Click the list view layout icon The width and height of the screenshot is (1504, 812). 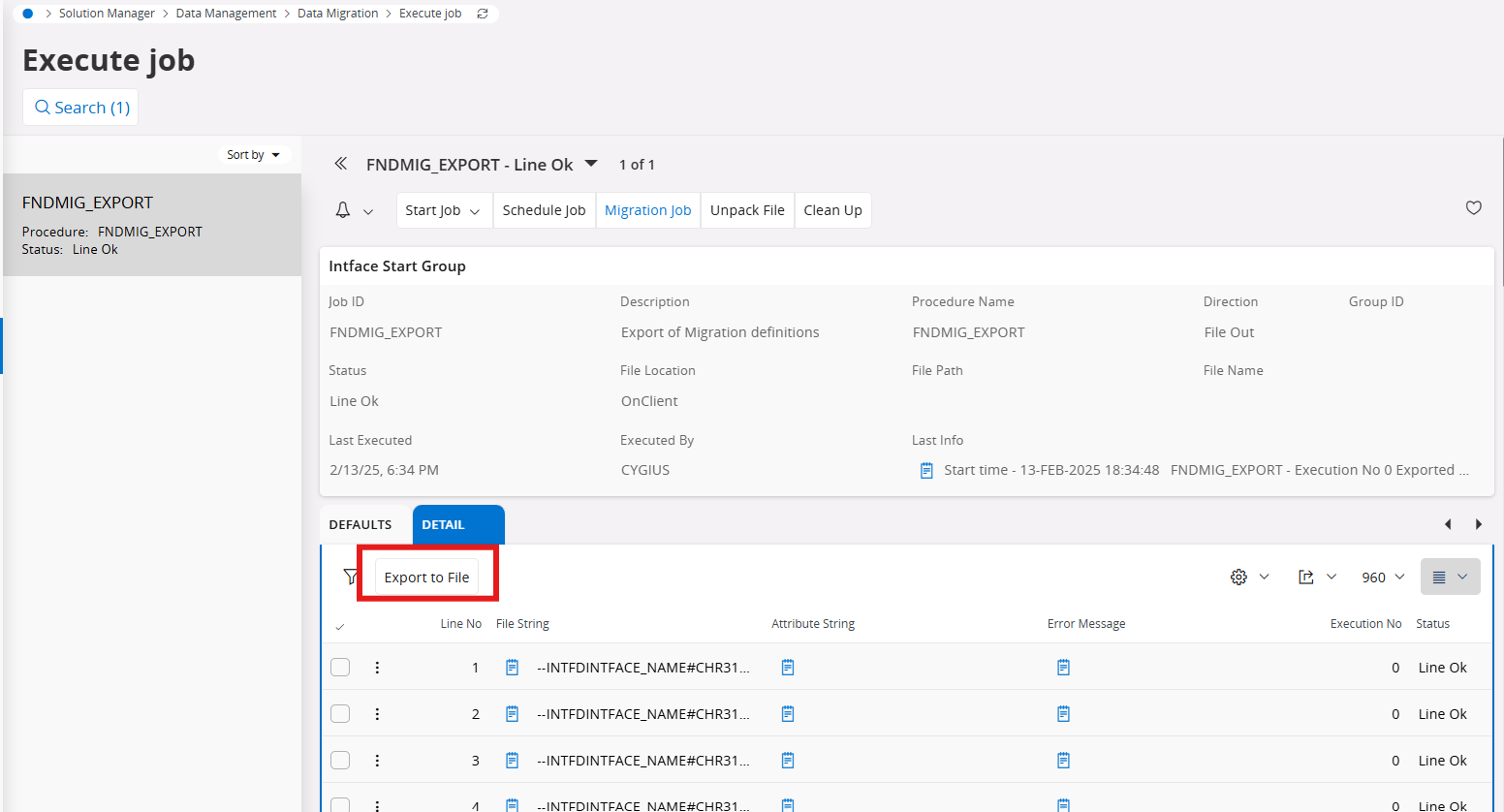[x=1439, y=577]
